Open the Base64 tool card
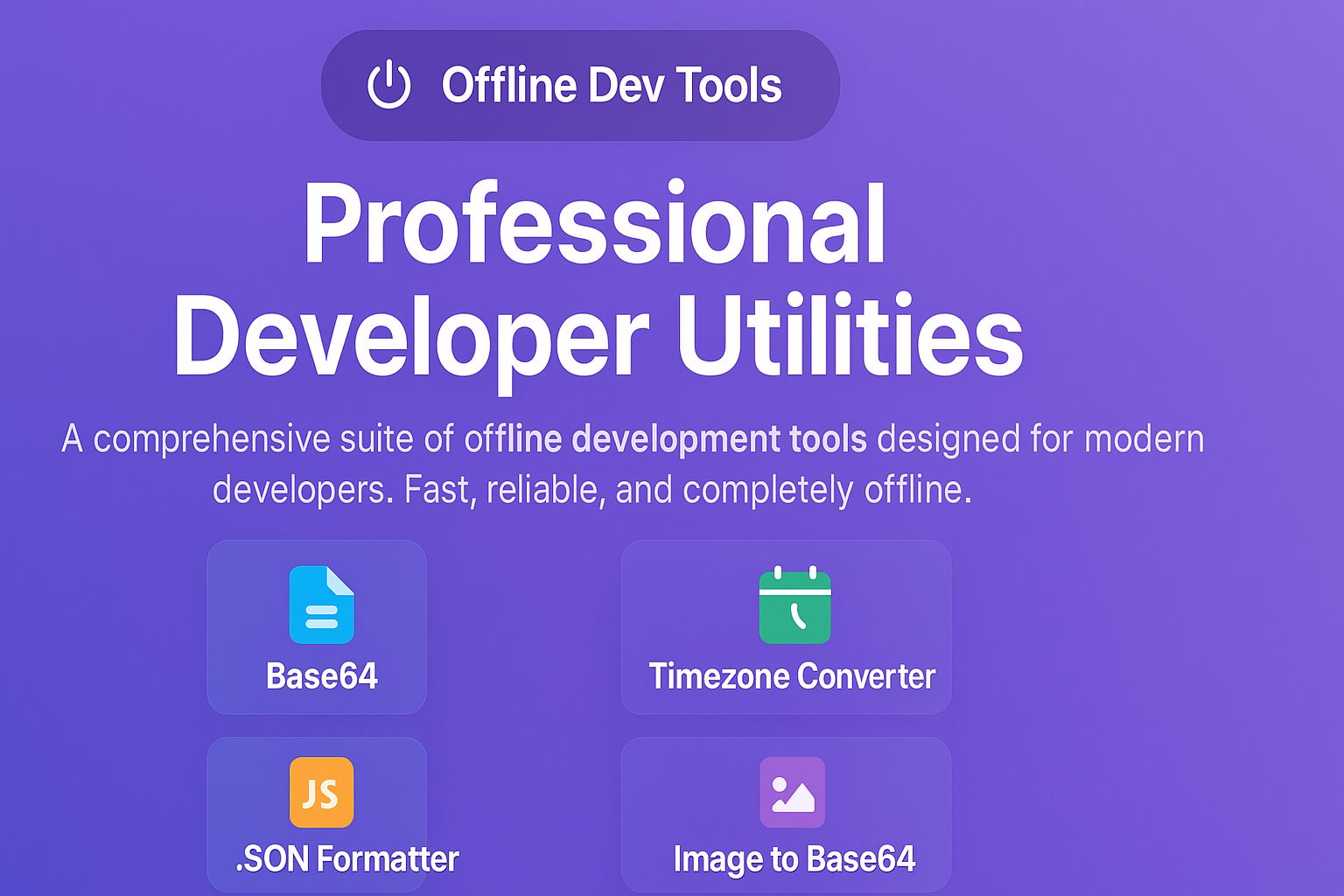Screen dimensions: 1344x896 pyautogui.click(x=317, y=626)
